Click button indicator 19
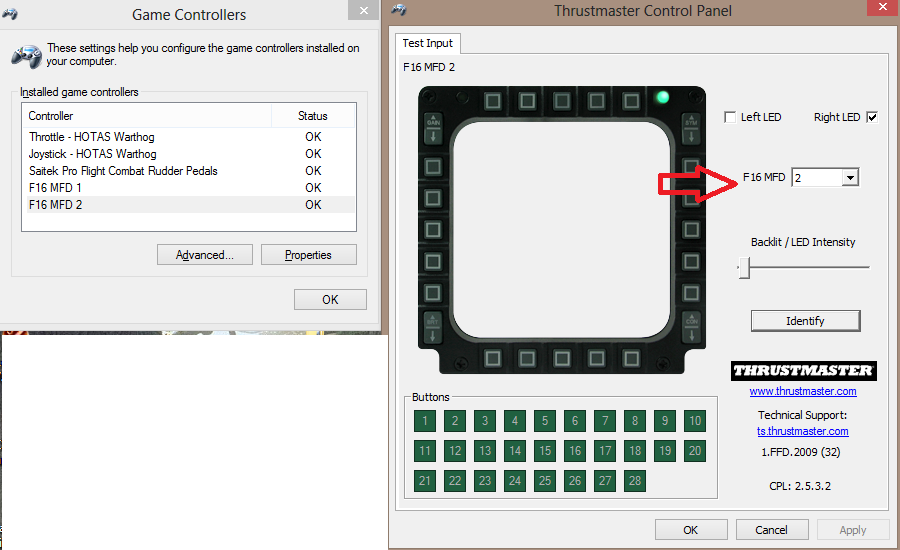 (x=665, y=451)
